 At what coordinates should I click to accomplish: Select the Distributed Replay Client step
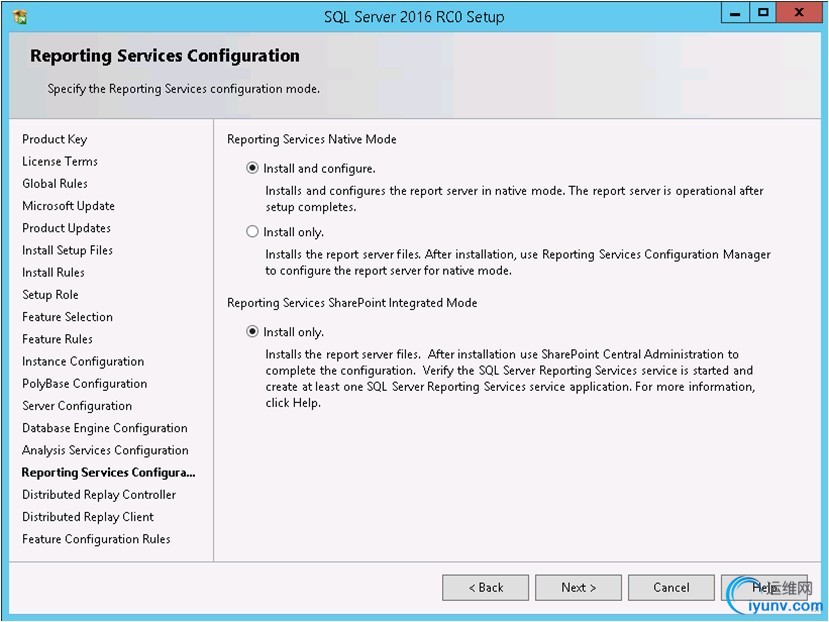click(88, 517)
